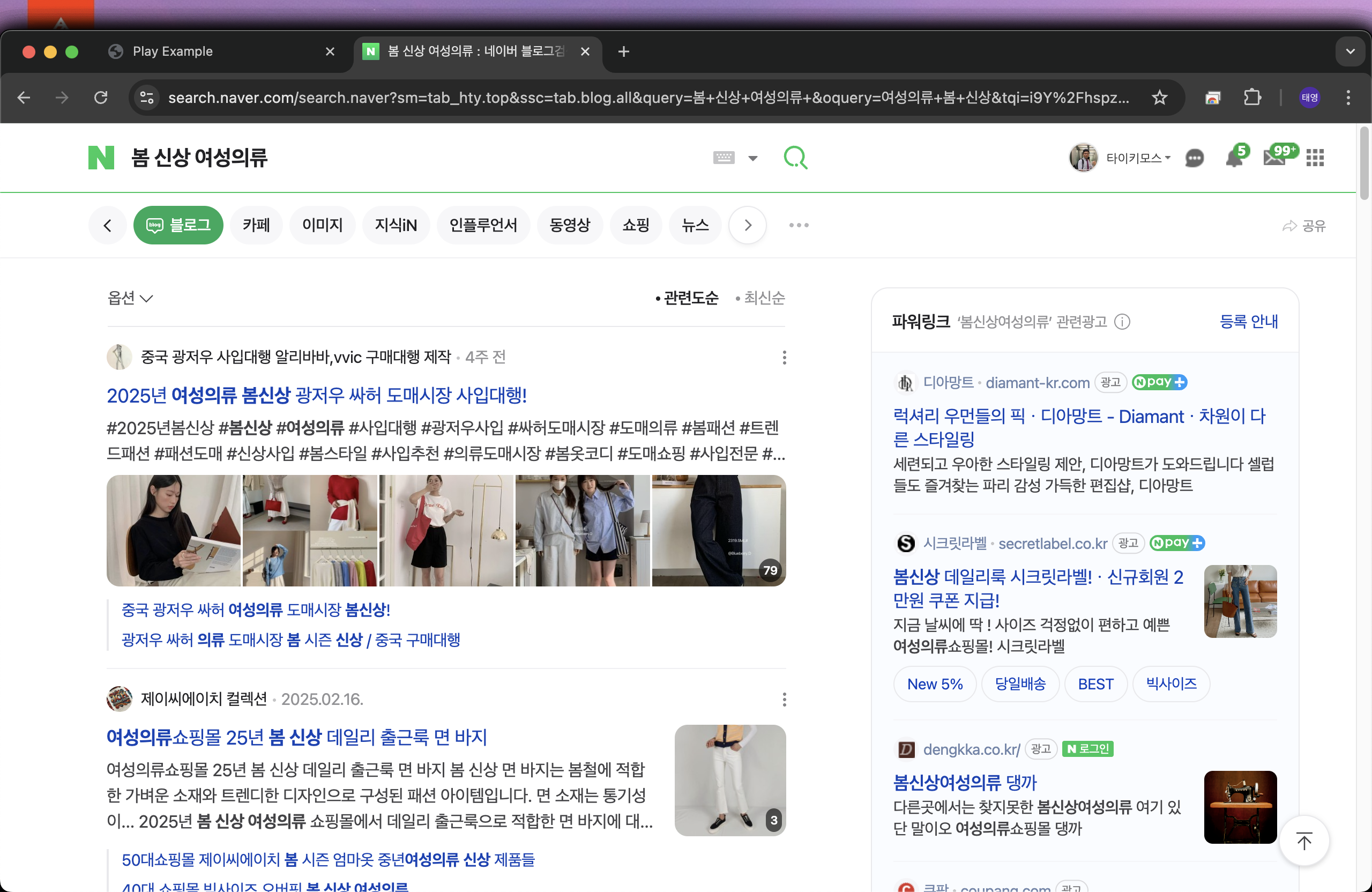Click the scroll-to-top arrow button
1372x892 pixels.
(1304, 841)
